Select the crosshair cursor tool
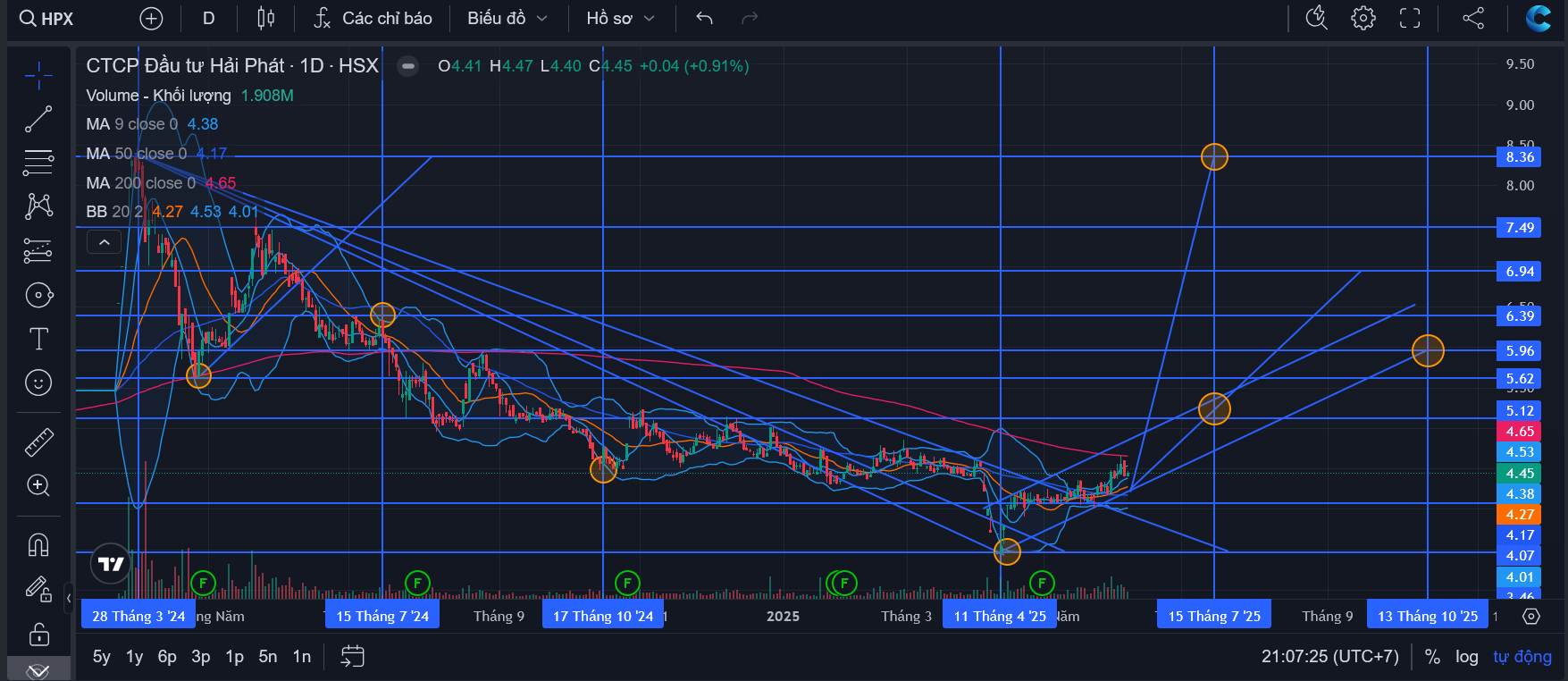Image resolution: width=1568 pixels, height=681 pixels. pyautogui.click(x=38, y=75)
